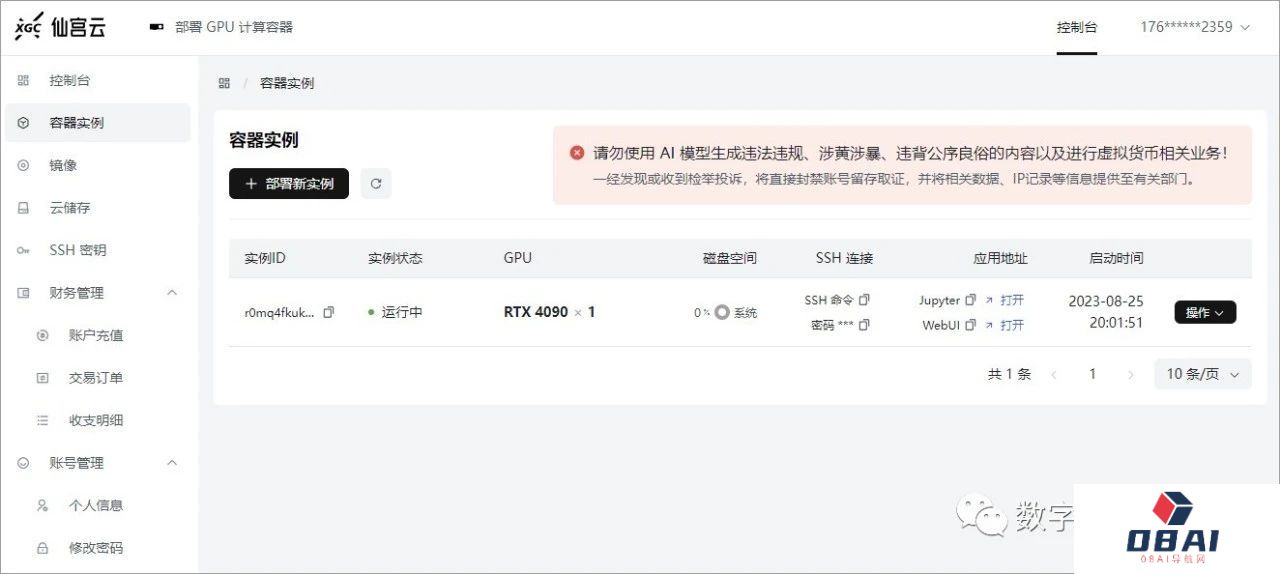This screenshot has width=1280, height=574.
Task: Click the 仙宫云 logo
Action: 60,27
